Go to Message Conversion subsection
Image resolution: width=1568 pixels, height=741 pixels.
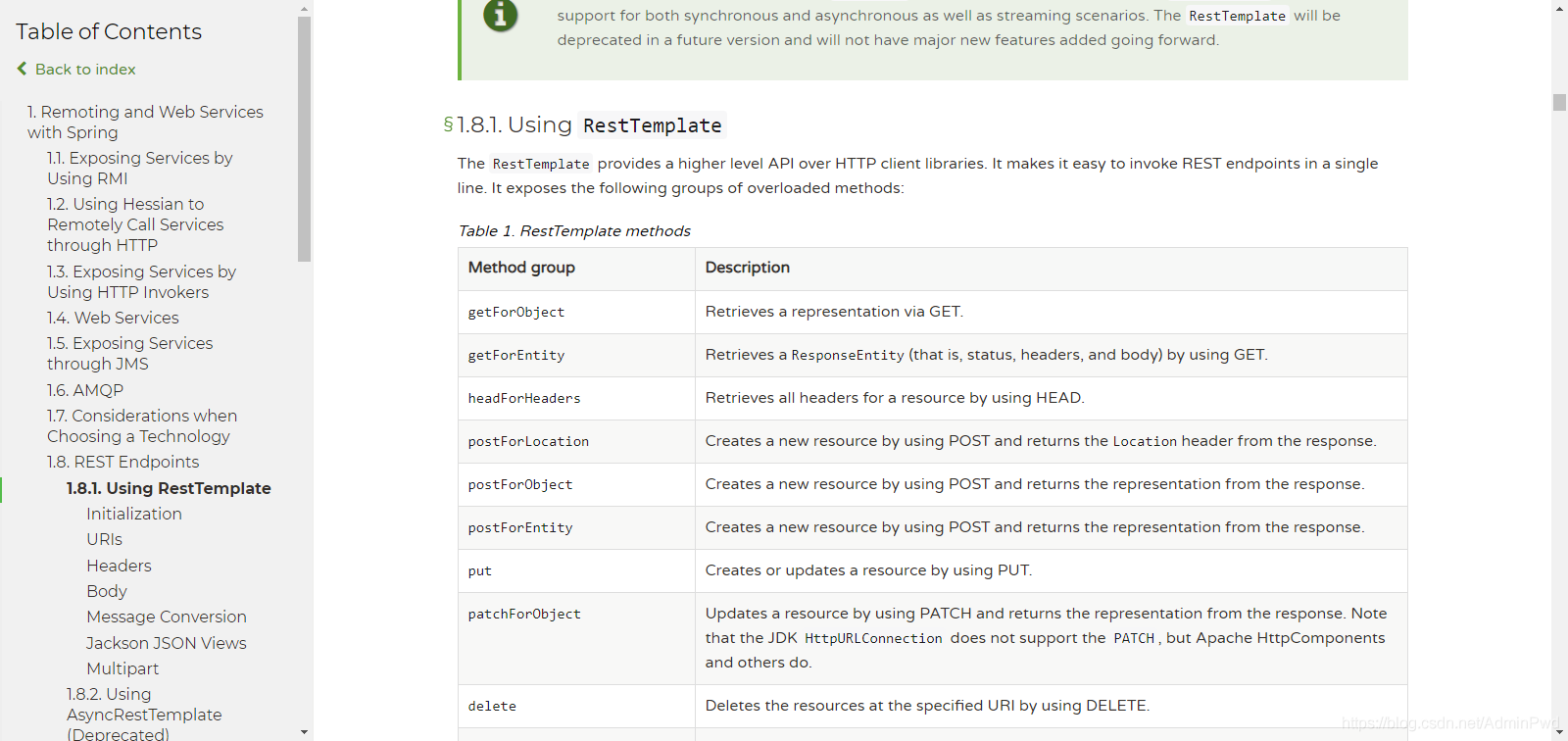[x=167, y=617]
